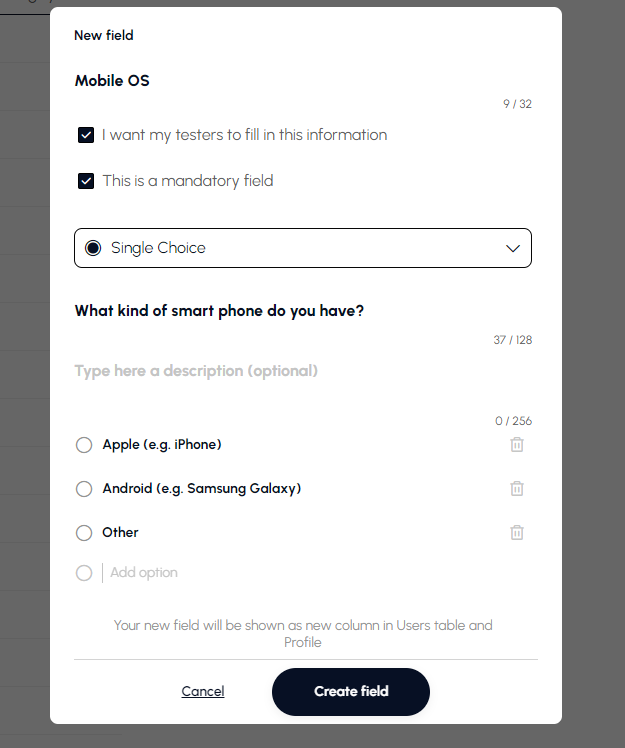625x748 pixels.
Task: Uncheck 'I want my testers to fill in'
Action: [86, 135]
